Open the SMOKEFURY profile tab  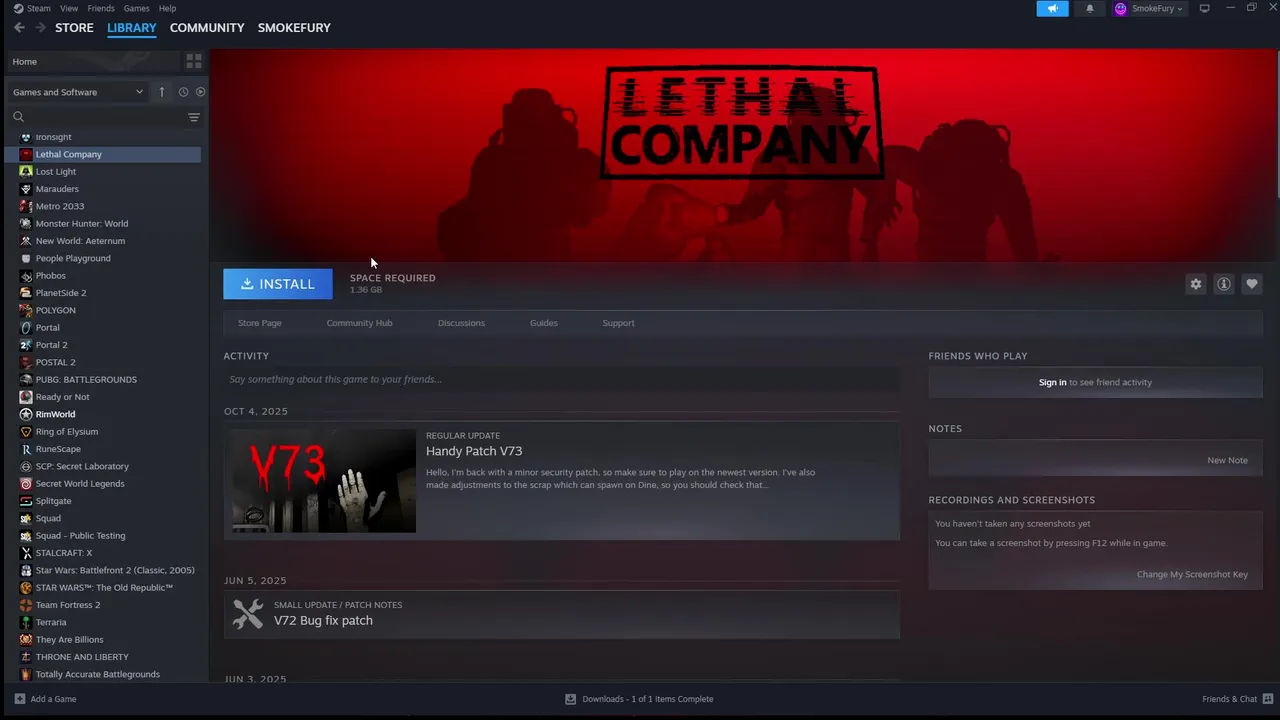(x=294, y=28)
